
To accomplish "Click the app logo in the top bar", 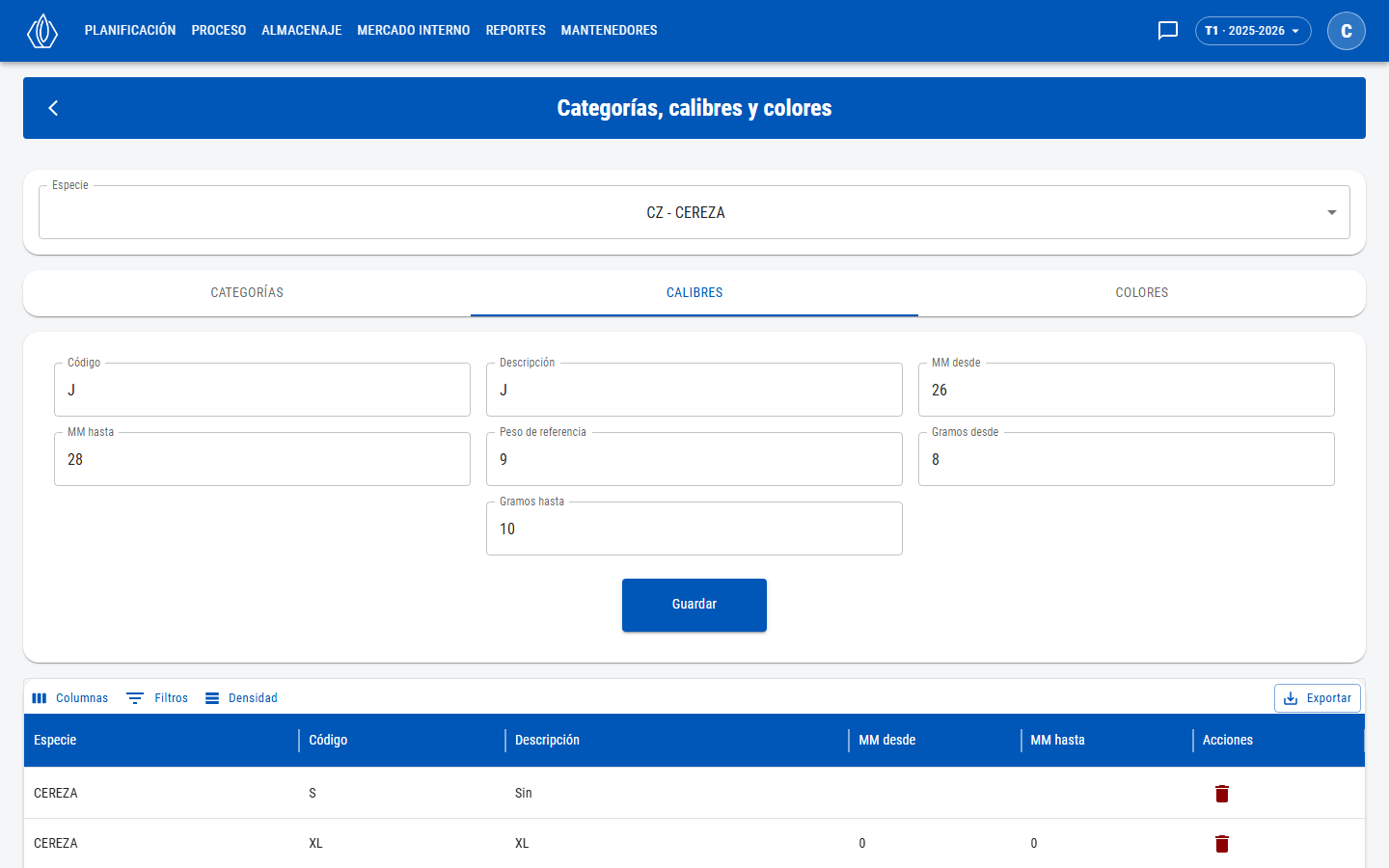I will 42,31.
